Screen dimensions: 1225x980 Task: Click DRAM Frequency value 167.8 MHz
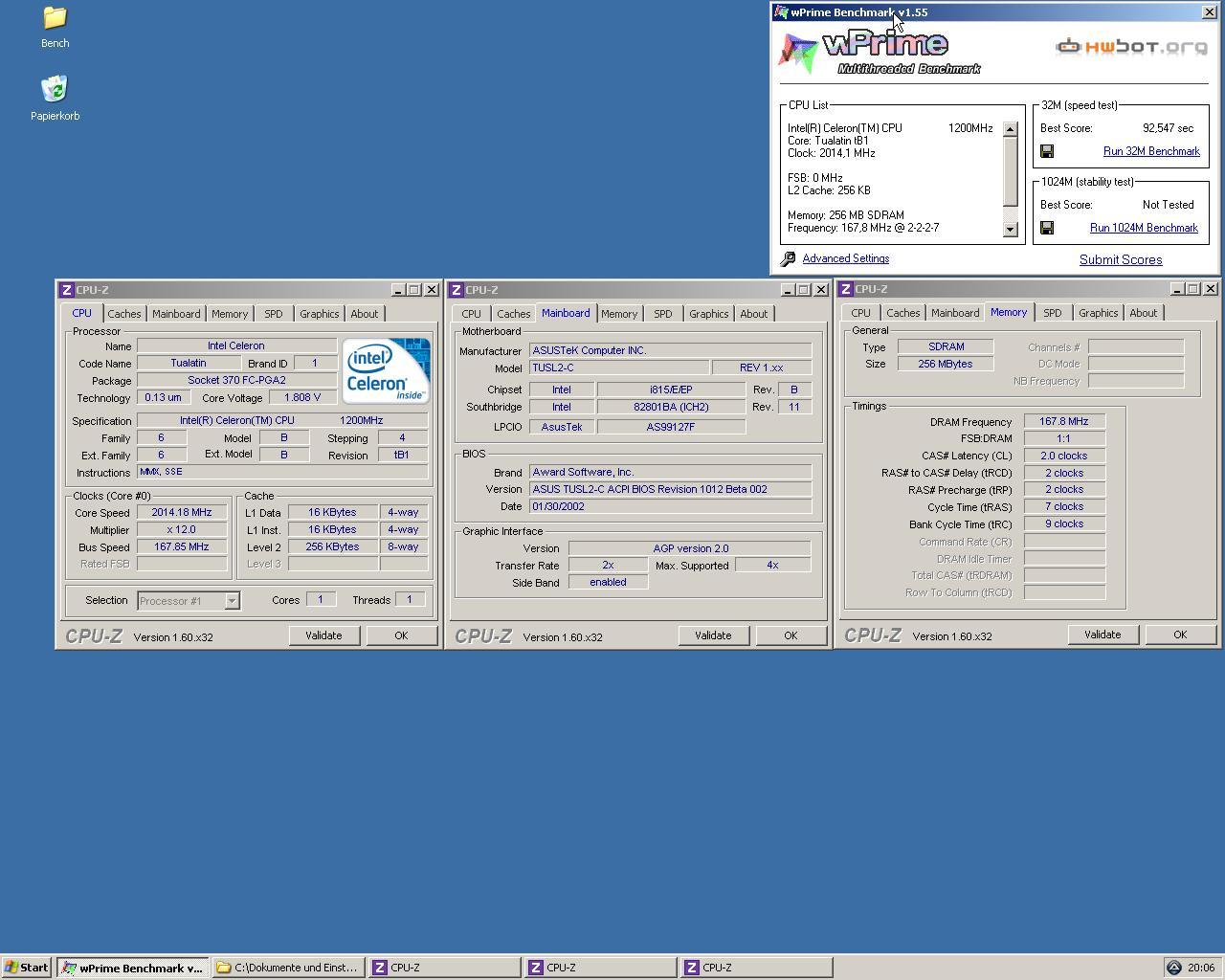1064,421
